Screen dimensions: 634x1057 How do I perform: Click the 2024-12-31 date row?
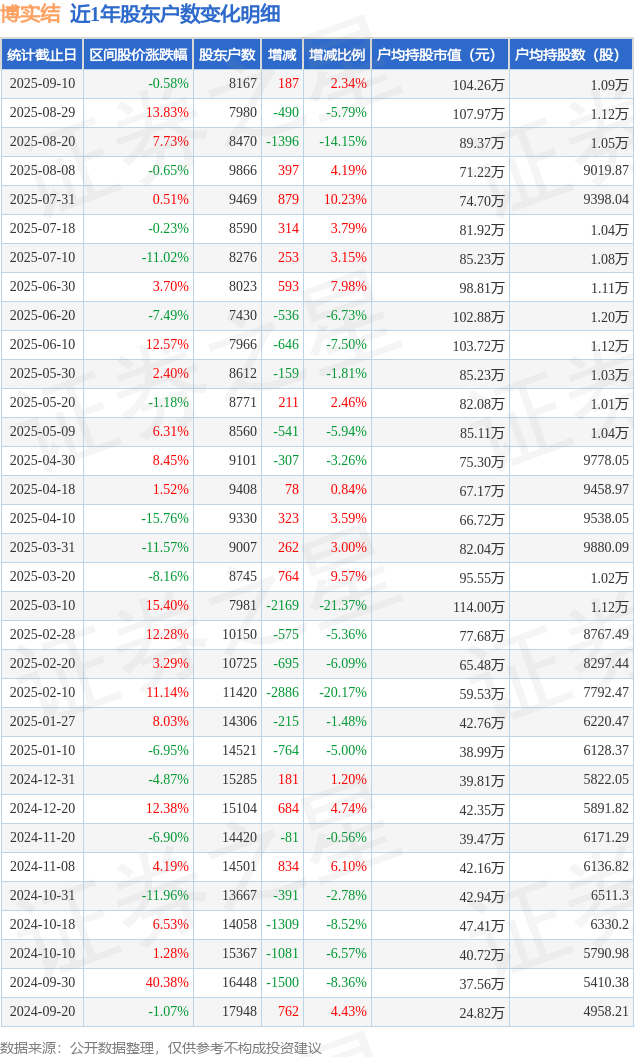tap(41, 780)
